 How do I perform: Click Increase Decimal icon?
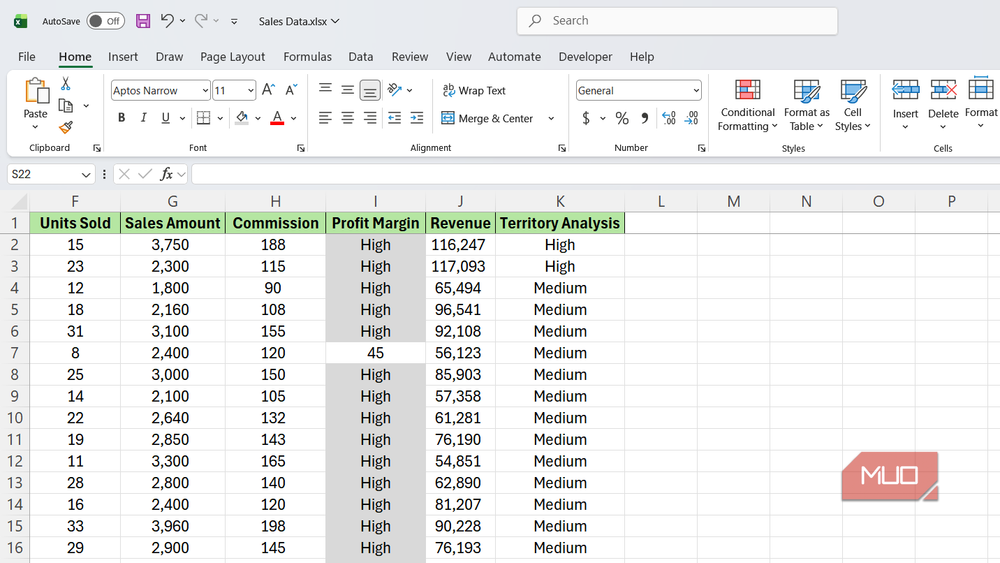tap(669, 118)
